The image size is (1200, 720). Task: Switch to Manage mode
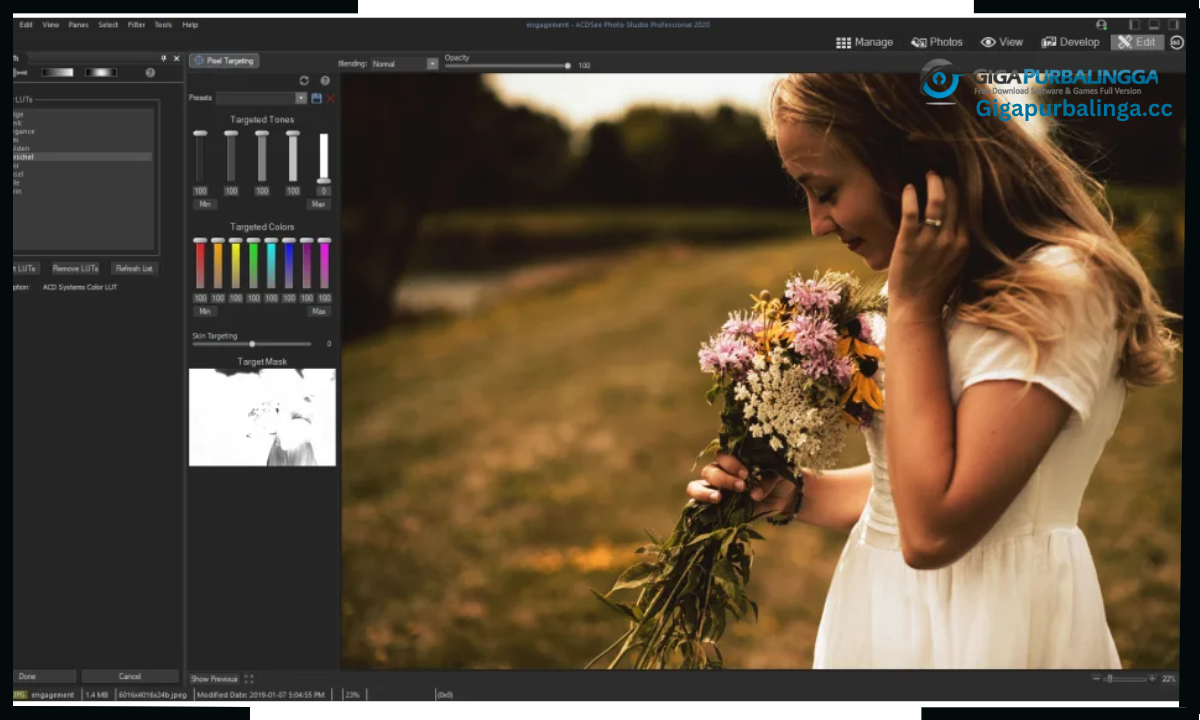point(864,42)
